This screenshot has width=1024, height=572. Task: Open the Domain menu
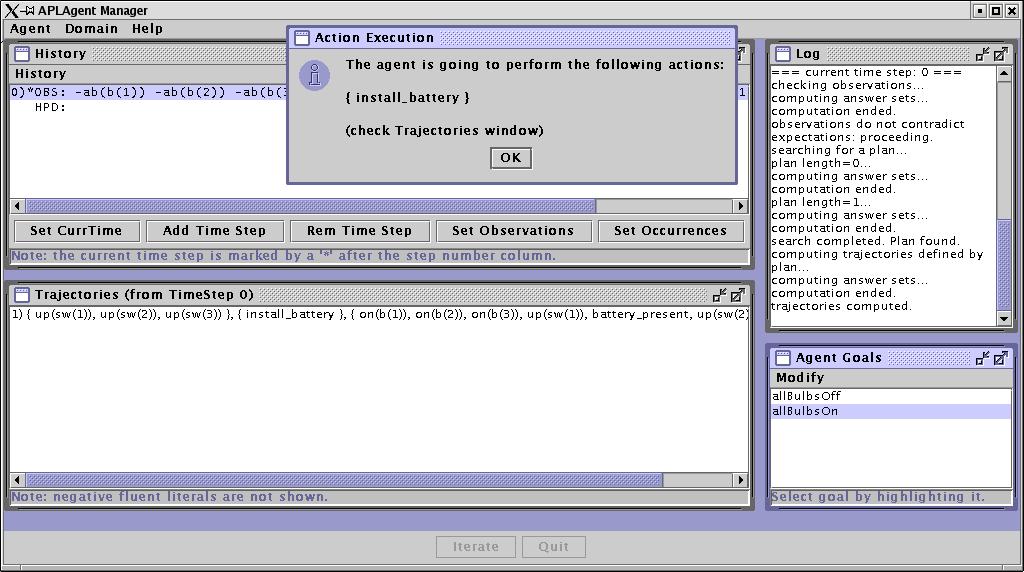[x=91, y=29]
